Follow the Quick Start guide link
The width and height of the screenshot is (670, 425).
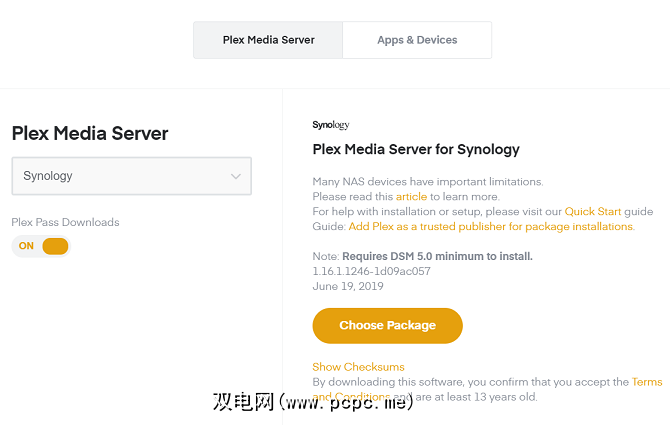pyautogui.click(x=594, y=212)
